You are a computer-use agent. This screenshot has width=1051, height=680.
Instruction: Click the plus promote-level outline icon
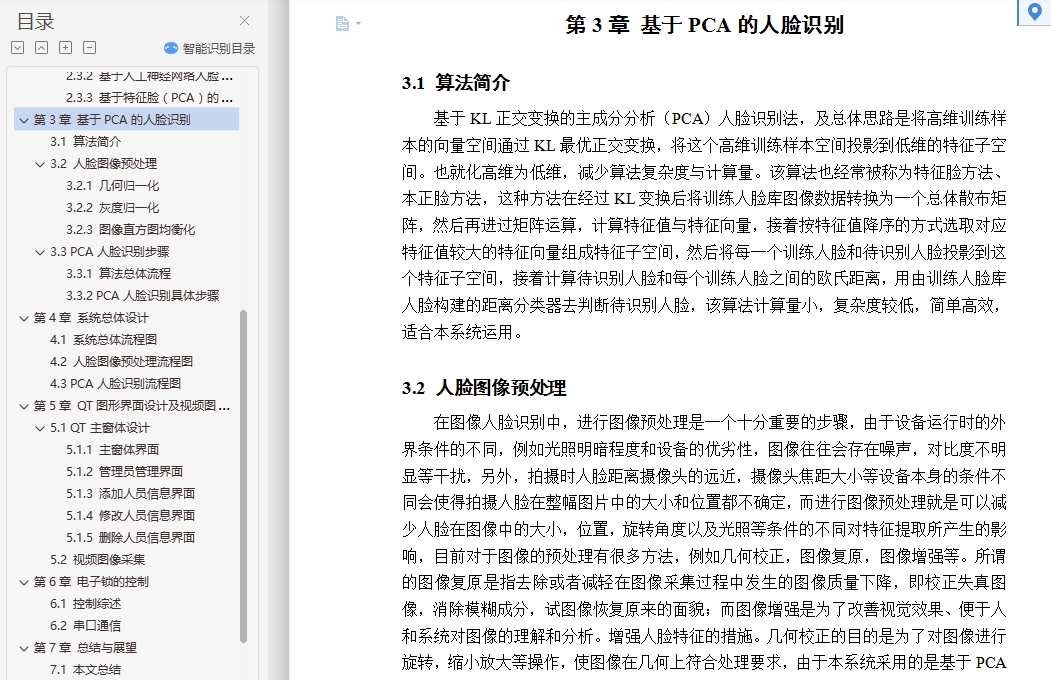(x=66, y=48)
